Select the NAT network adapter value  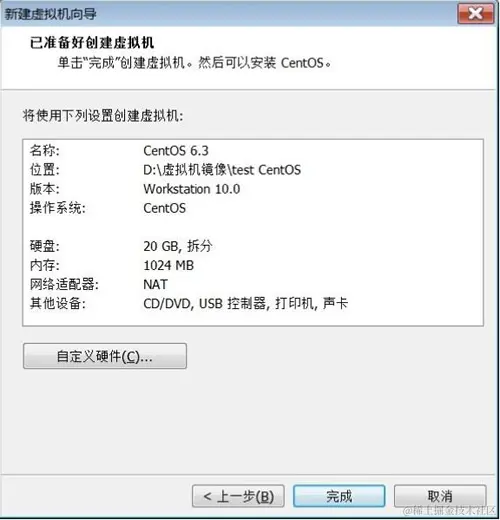point(155,284)
